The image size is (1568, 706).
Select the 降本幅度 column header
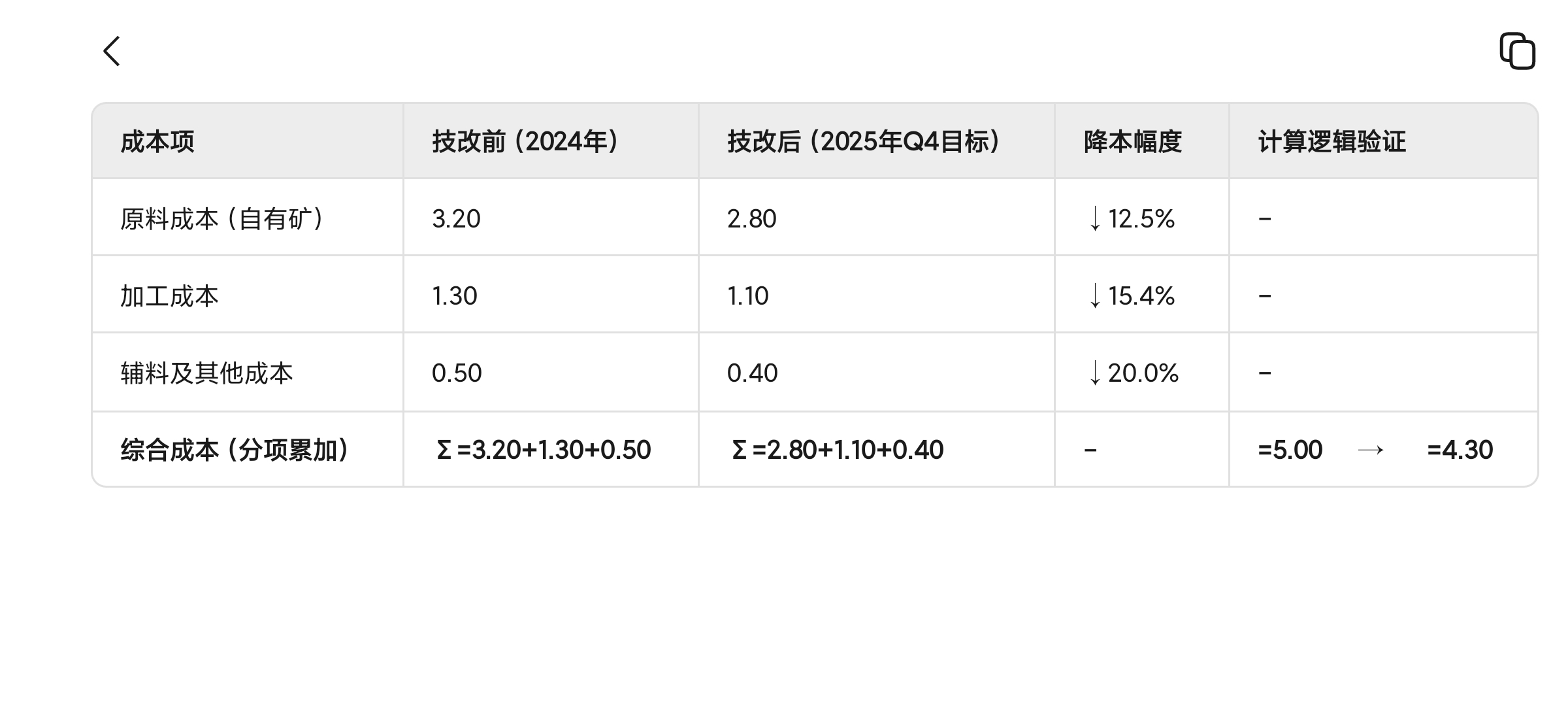1133,142
